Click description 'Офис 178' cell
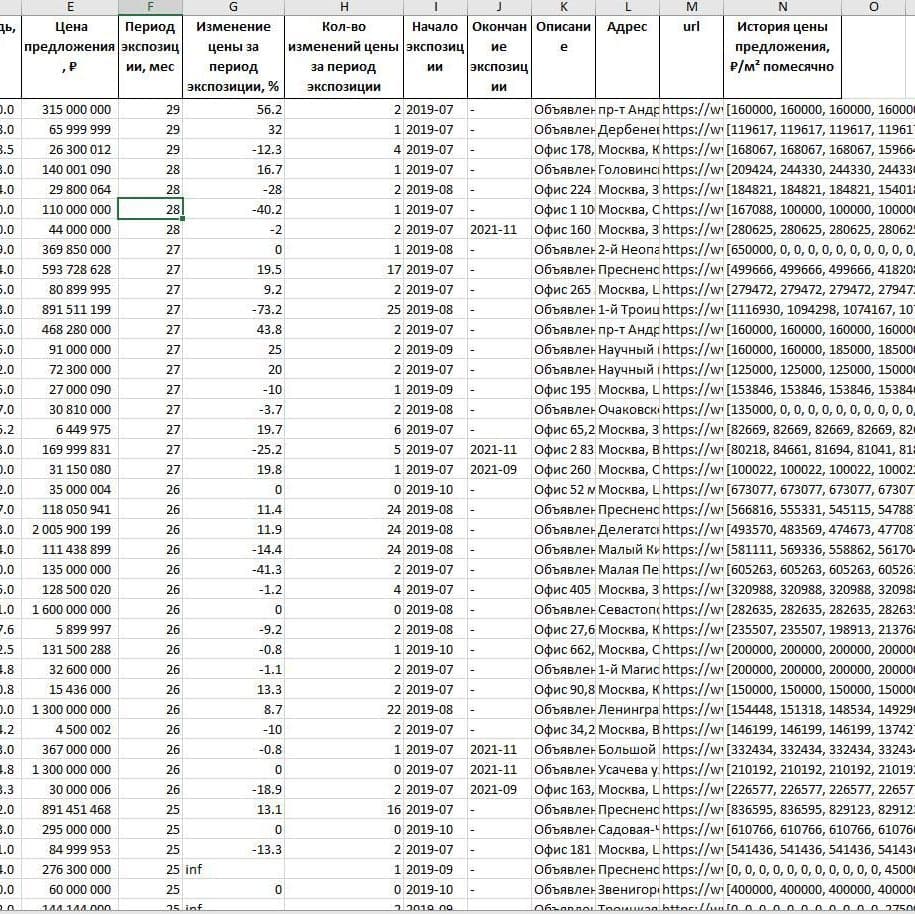This screenshot has height=914, width=915. (x=564, y=149)
